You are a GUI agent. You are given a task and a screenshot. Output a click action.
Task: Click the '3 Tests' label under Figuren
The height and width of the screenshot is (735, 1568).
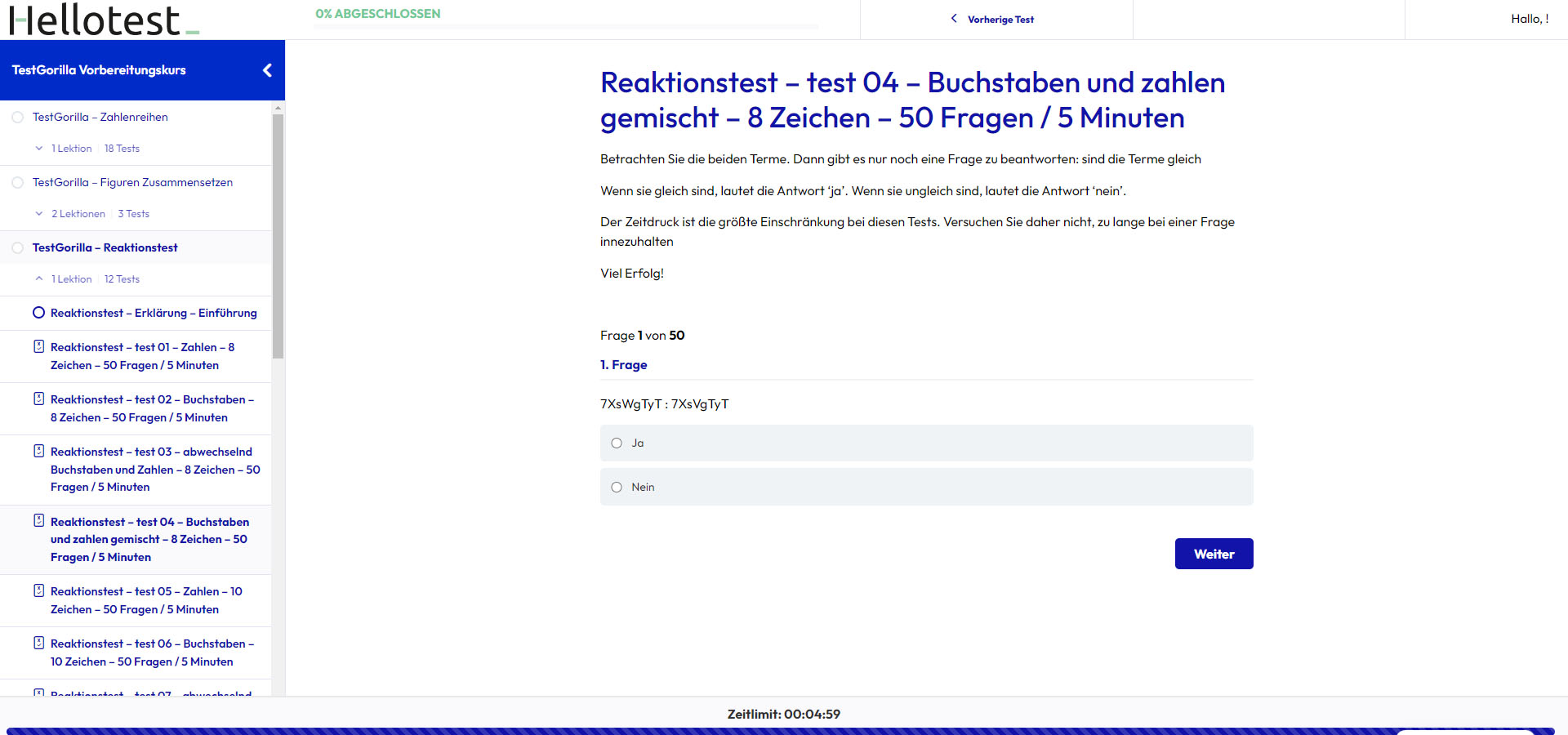[x=134, y=214]
